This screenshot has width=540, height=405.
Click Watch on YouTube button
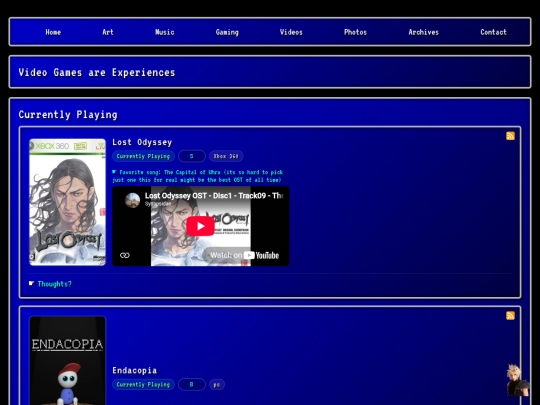pos(244,255)
